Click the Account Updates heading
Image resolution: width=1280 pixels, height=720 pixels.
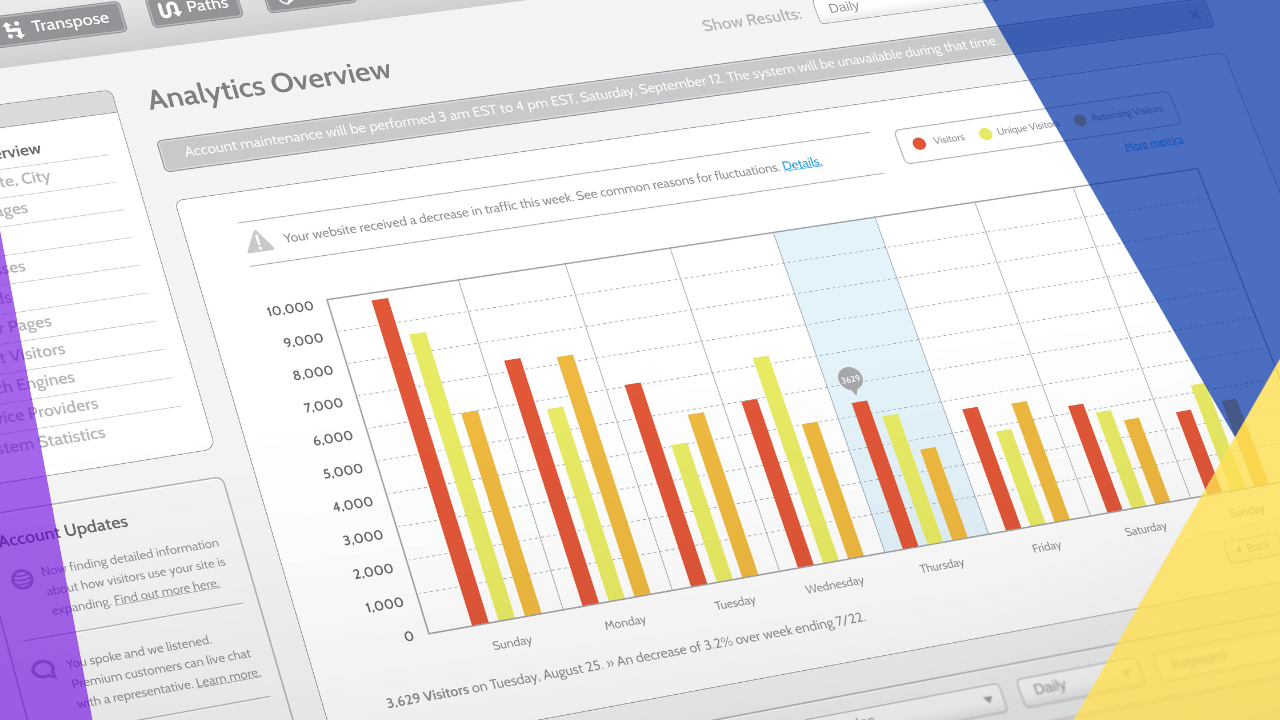coord(64,532)
